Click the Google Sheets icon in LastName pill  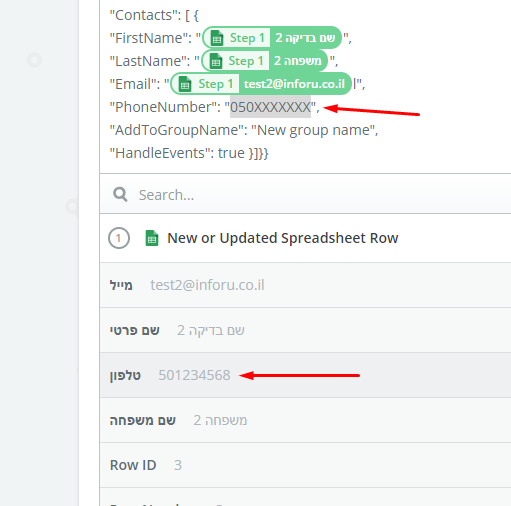216,61
